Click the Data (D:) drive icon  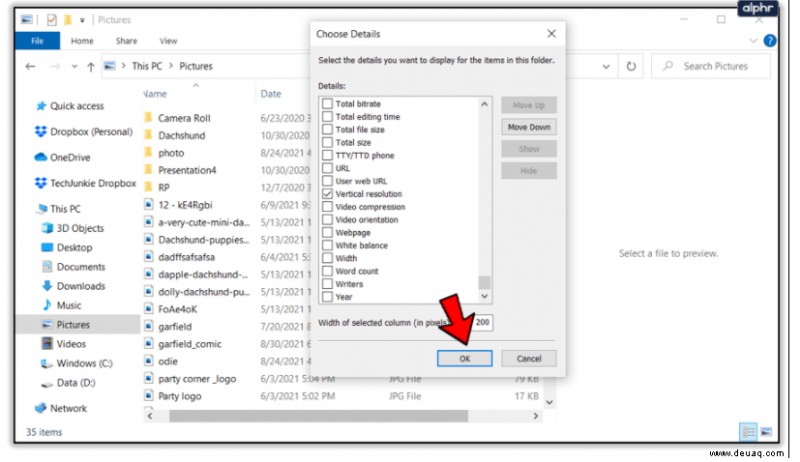47,383
